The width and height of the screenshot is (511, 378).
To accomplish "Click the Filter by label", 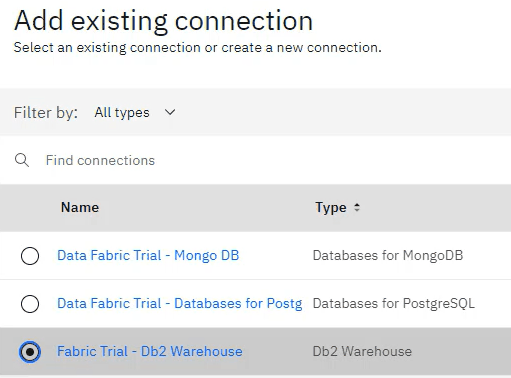I will click(46, 112).
